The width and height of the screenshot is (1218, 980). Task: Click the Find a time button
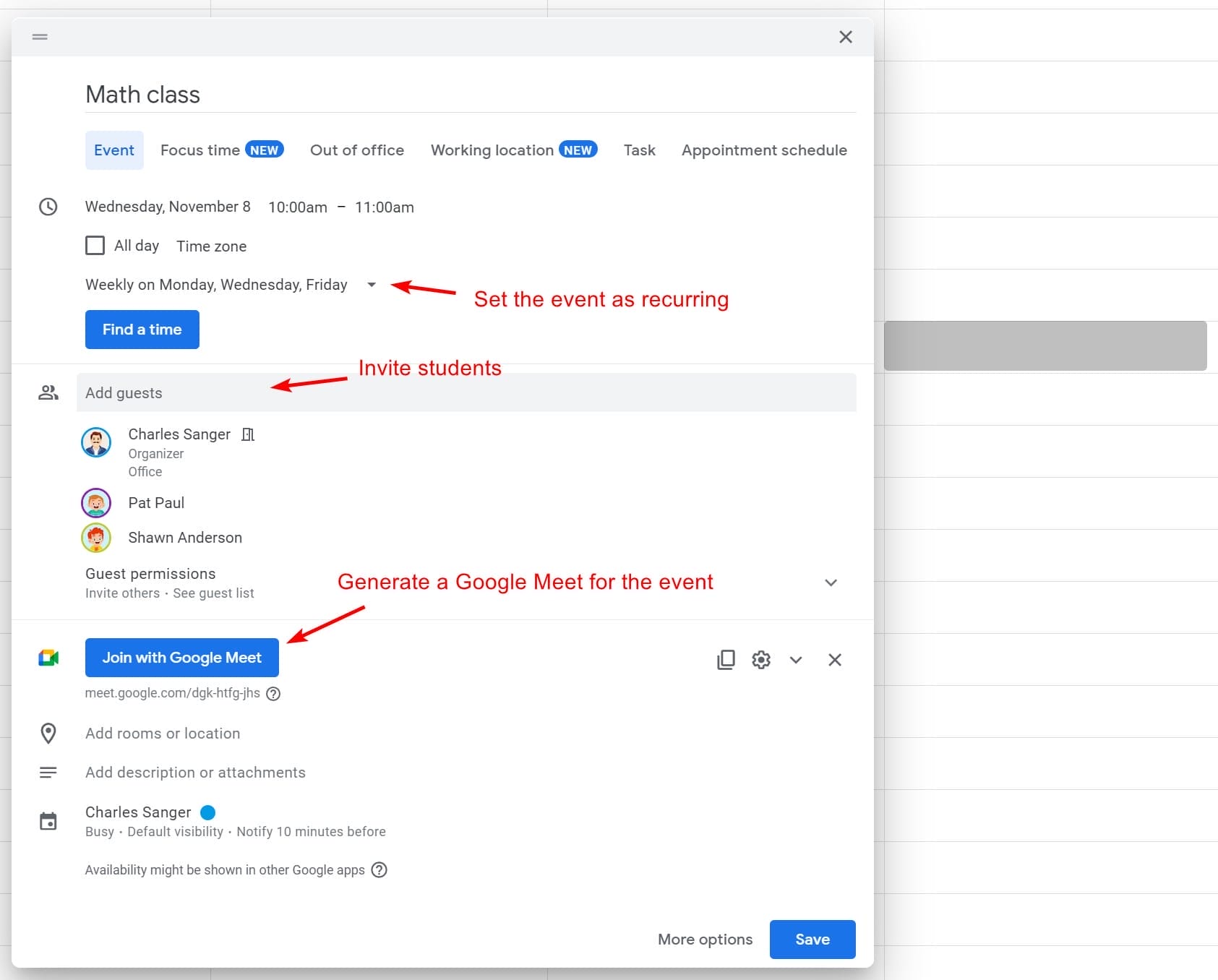142,330
